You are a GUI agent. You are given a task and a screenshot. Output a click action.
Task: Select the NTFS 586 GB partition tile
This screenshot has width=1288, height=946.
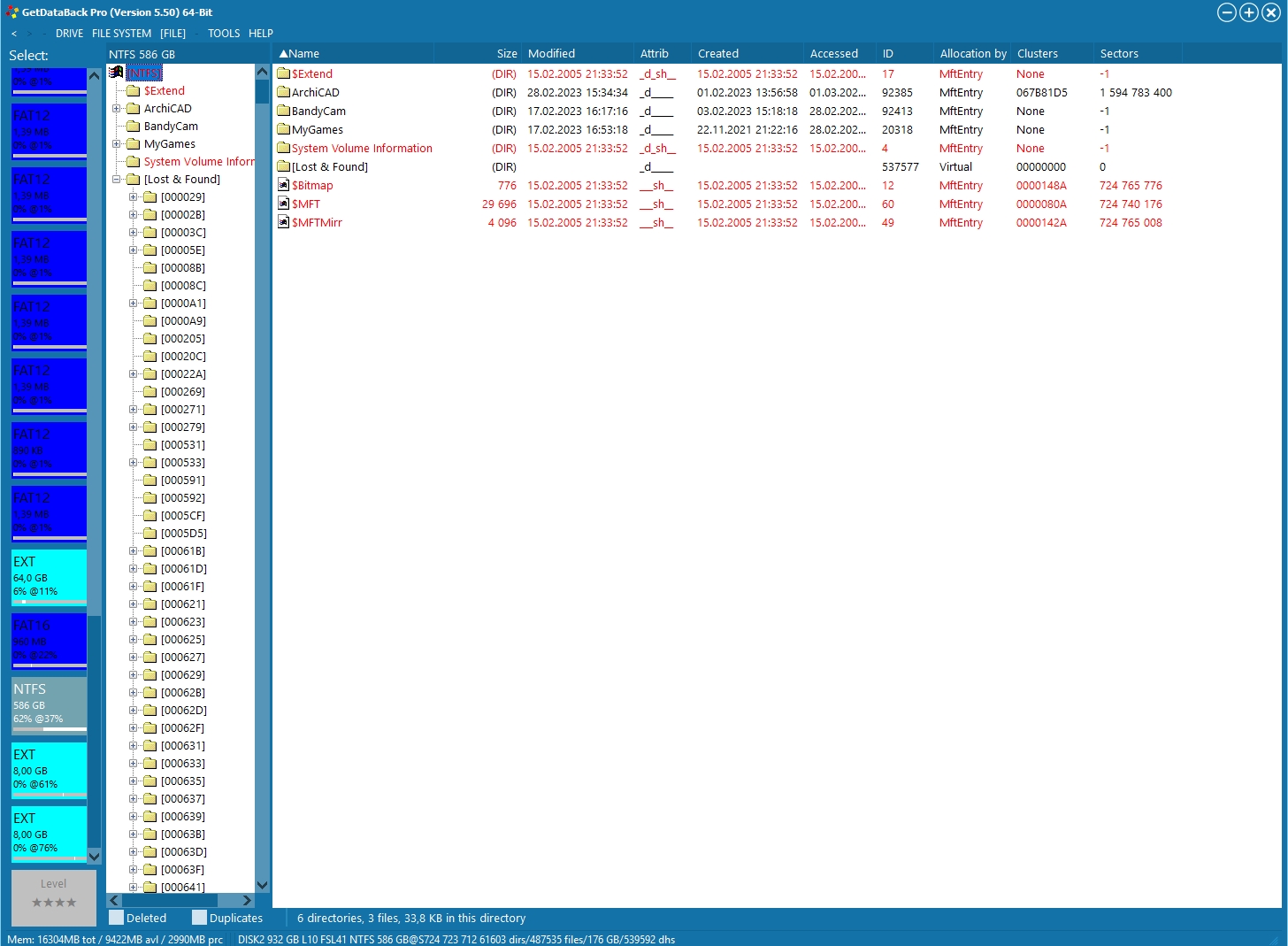(50, 704)
